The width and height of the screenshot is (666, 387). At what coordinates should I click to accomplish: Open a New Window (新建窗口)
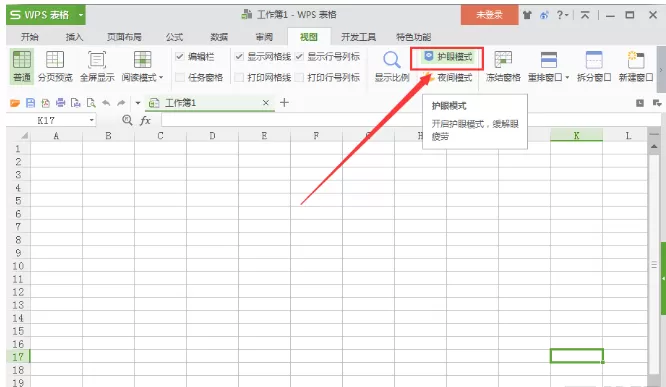tap(636, 66)
